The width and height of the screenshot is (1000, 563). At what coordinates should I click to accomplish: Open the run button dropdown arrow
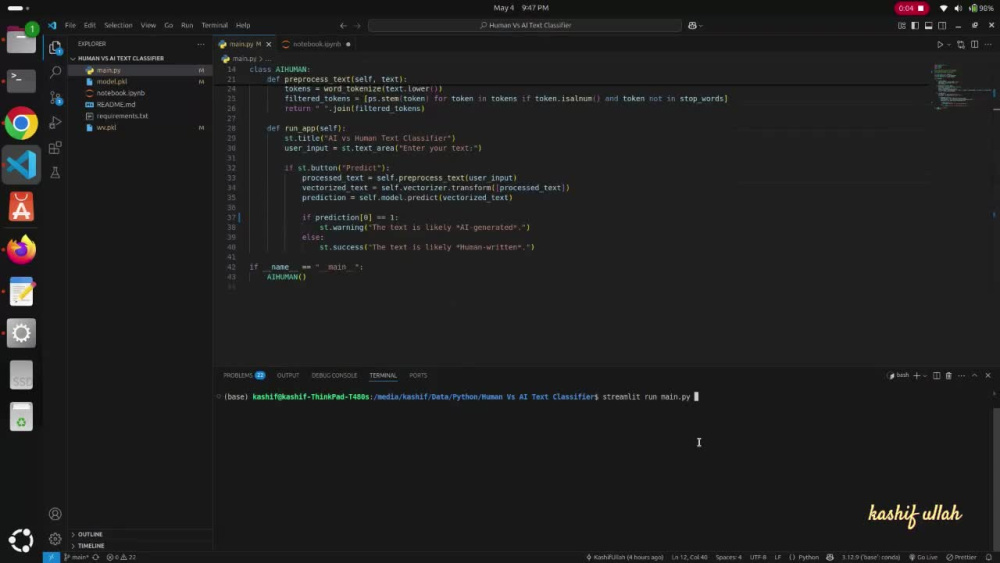pos(948,45)
